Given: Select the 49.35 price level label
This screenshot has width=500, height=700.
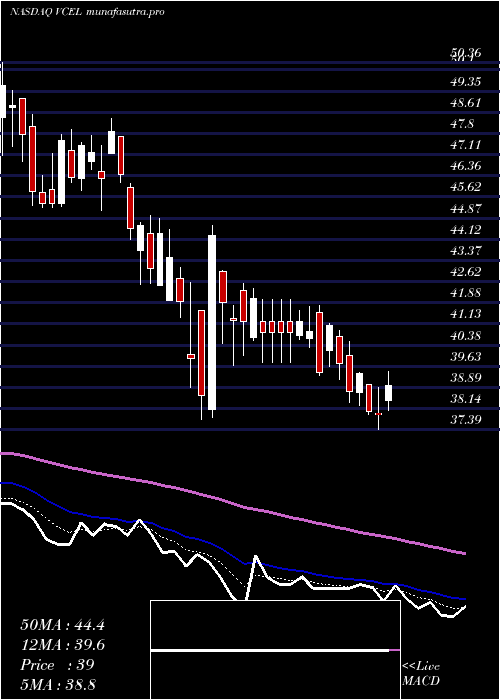Looking at the screenshot, I should [466, 82].
